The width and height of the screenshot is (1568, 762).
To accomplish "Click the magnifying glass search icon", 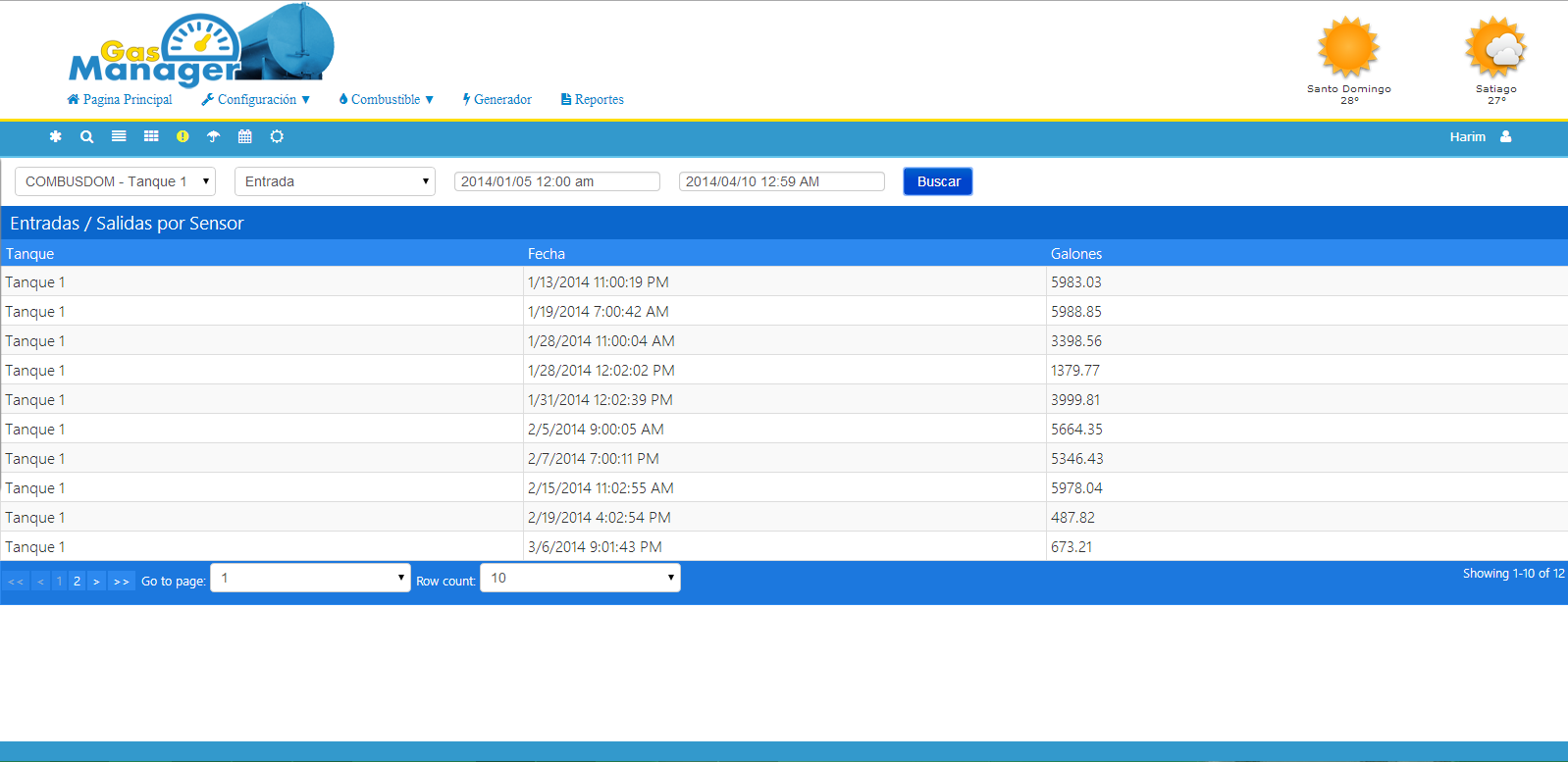I will [x=87, y=136].
